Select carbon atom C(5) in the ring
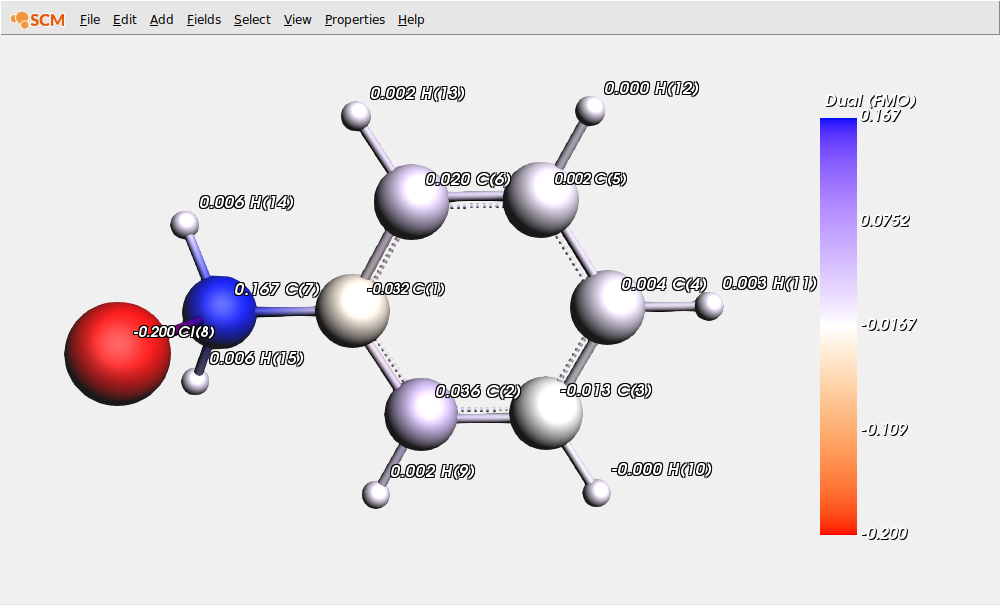This screenshot has width=1000, height=605. [540, 202]
